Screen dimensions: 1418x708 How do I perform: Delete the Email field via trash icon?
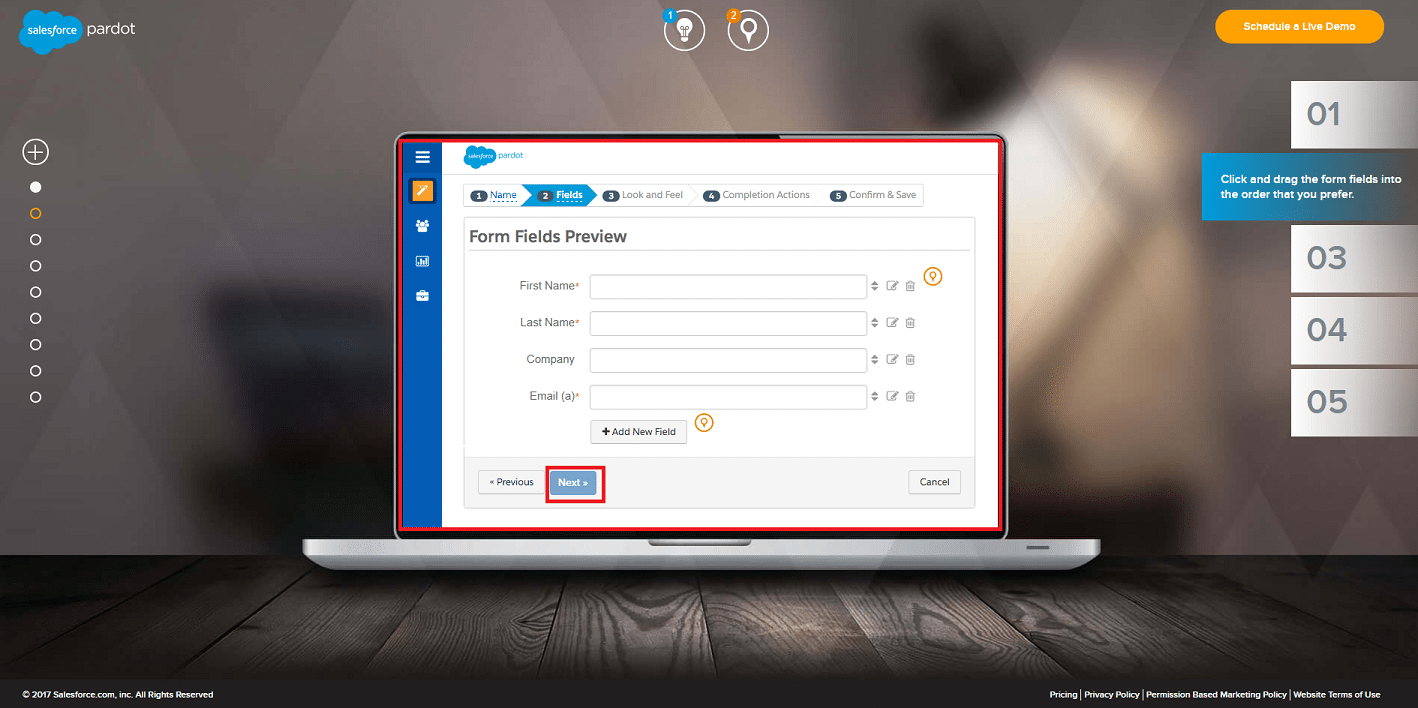click(x=910, y=397)
